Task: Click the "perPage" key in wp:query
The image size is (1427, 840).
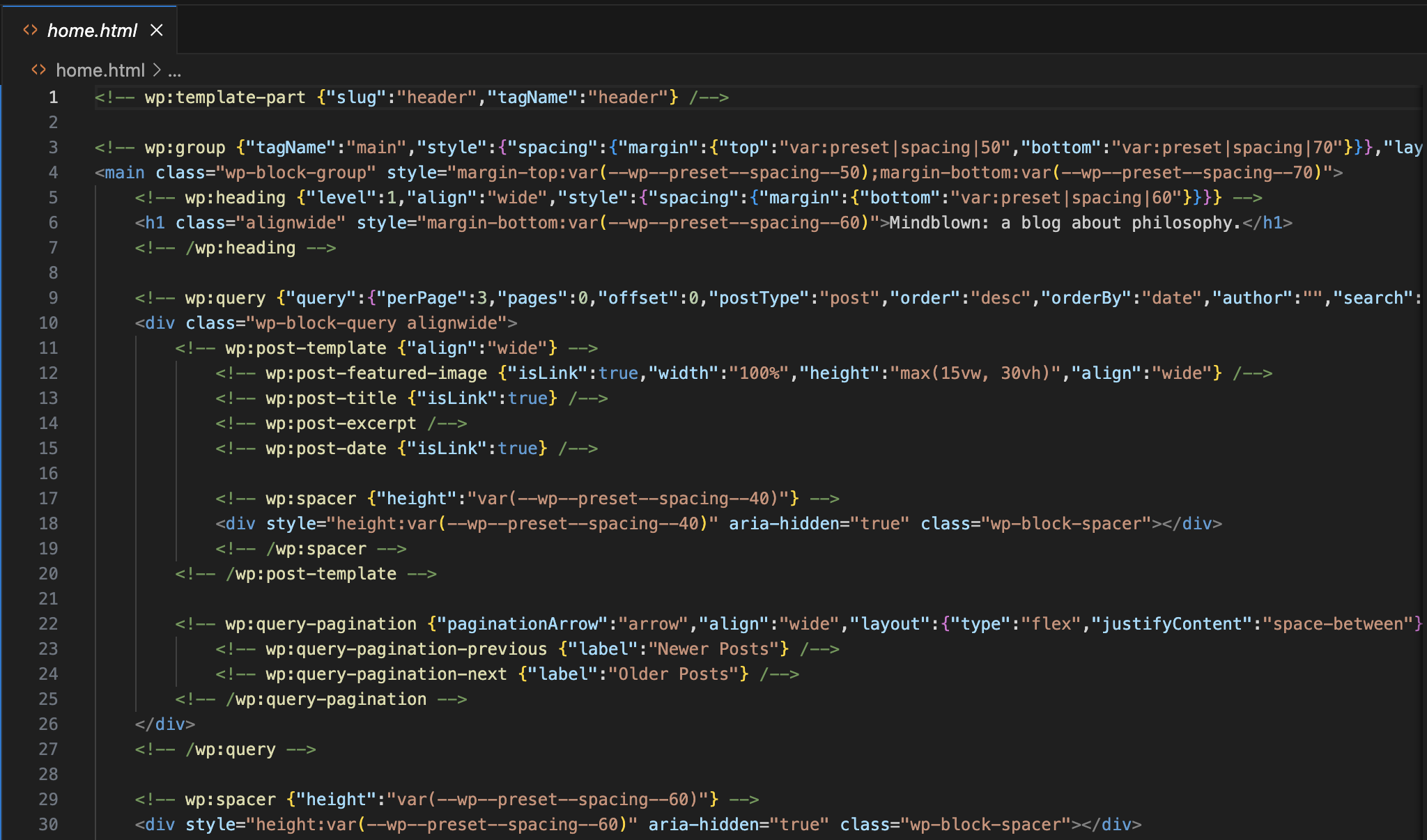Action: click(x=422, y=298)
